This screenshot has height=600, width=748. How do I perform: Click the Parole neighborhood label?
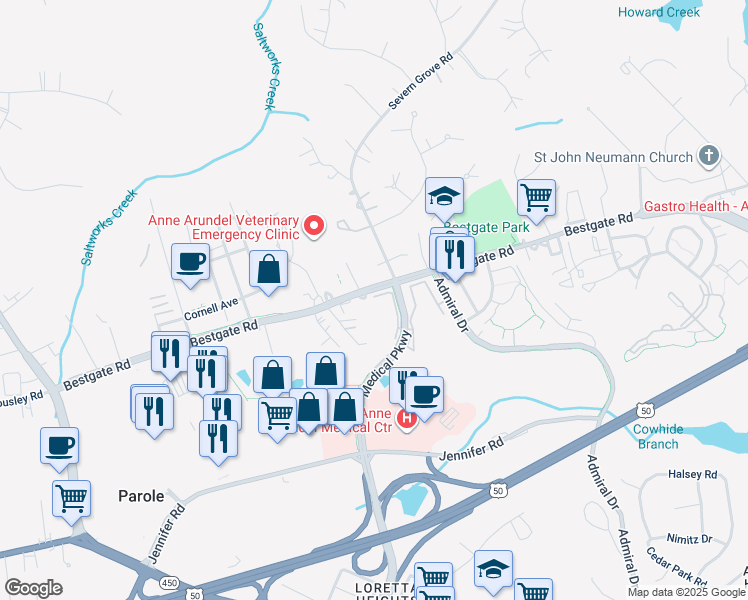(141, 496)
